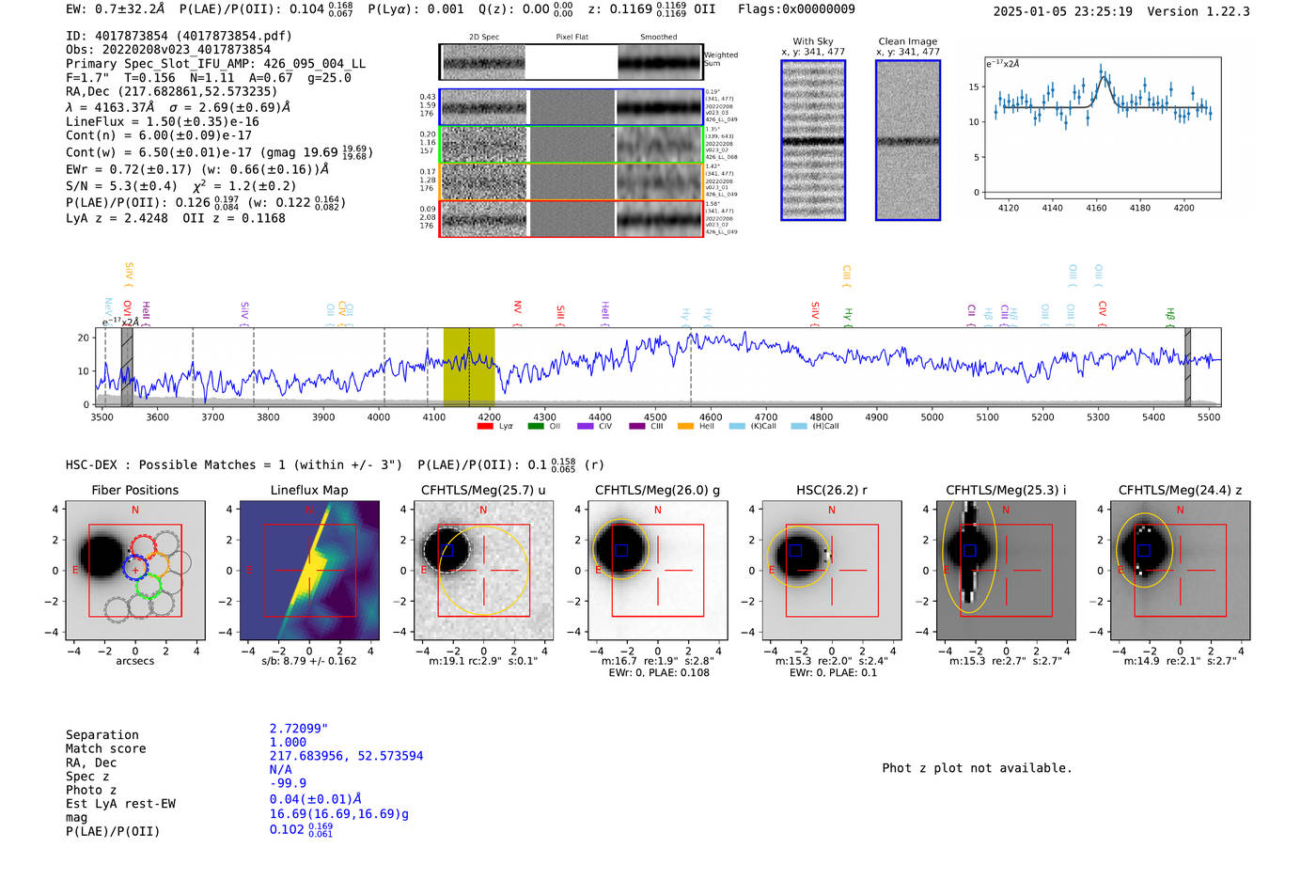Select the HeII orange legend swatch
The width and height of the screenshot is (1316, 896).
click(686, 426)
